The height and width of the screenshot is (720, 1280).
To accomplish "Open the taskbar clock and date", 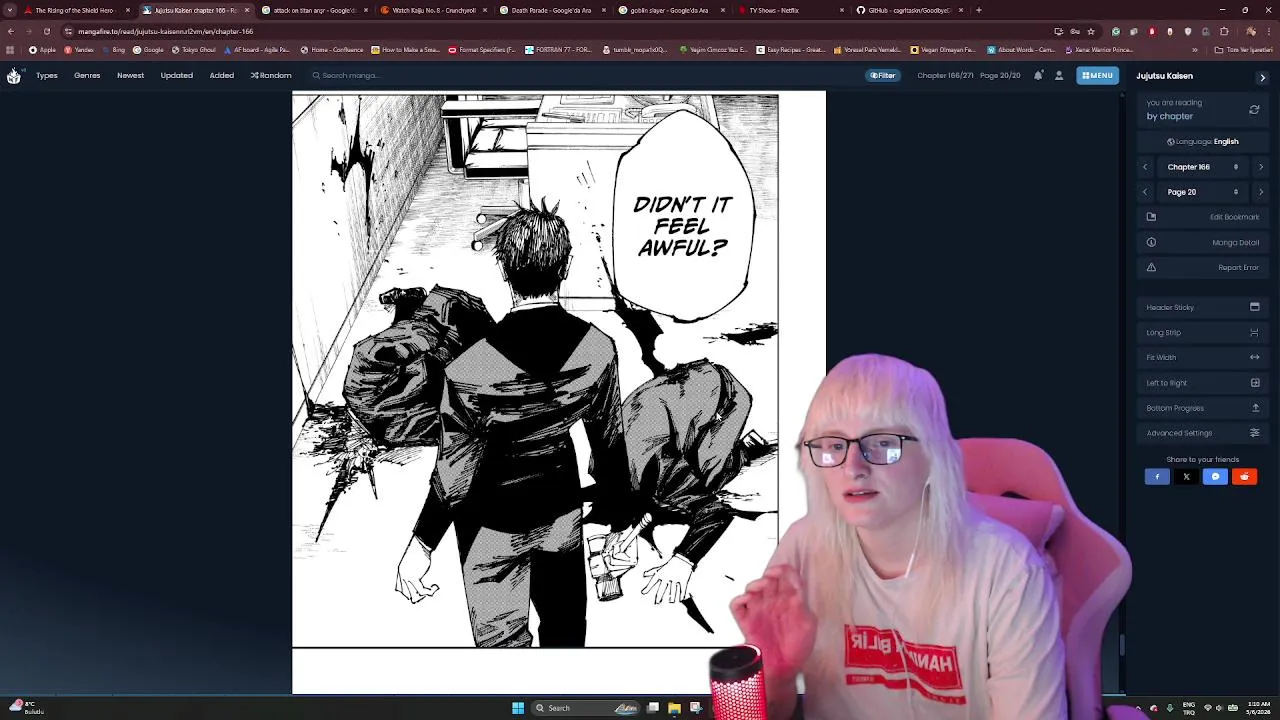I will pyautogui.click(x=1257, y=708).
